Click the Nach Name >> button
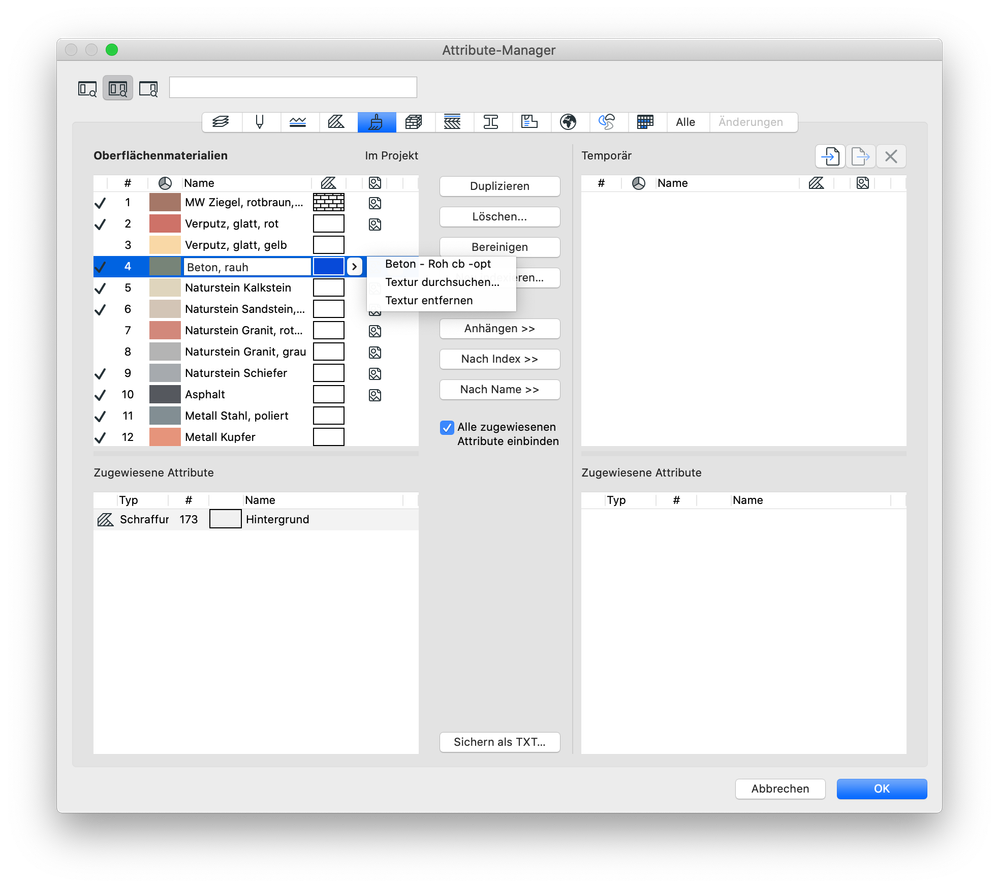This screenshot has height=888, width=999. [x=500, y=390]
